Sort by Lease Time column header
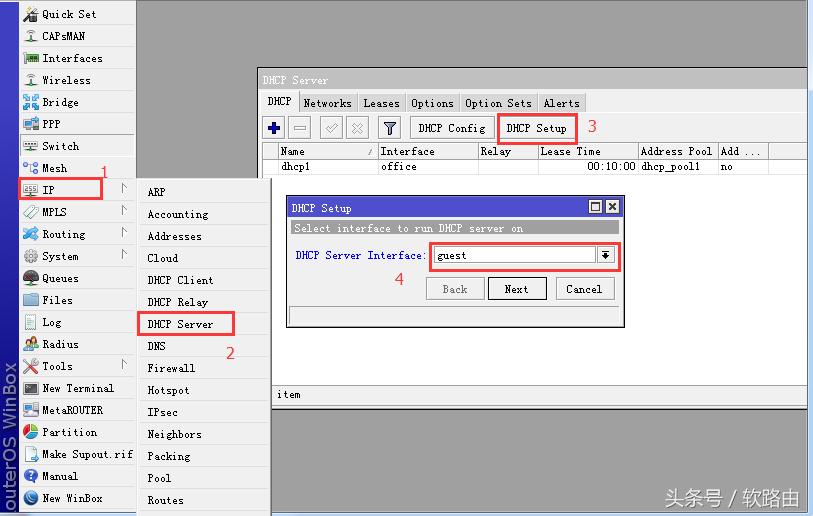The image size is (813, 516). pos(587,151)
